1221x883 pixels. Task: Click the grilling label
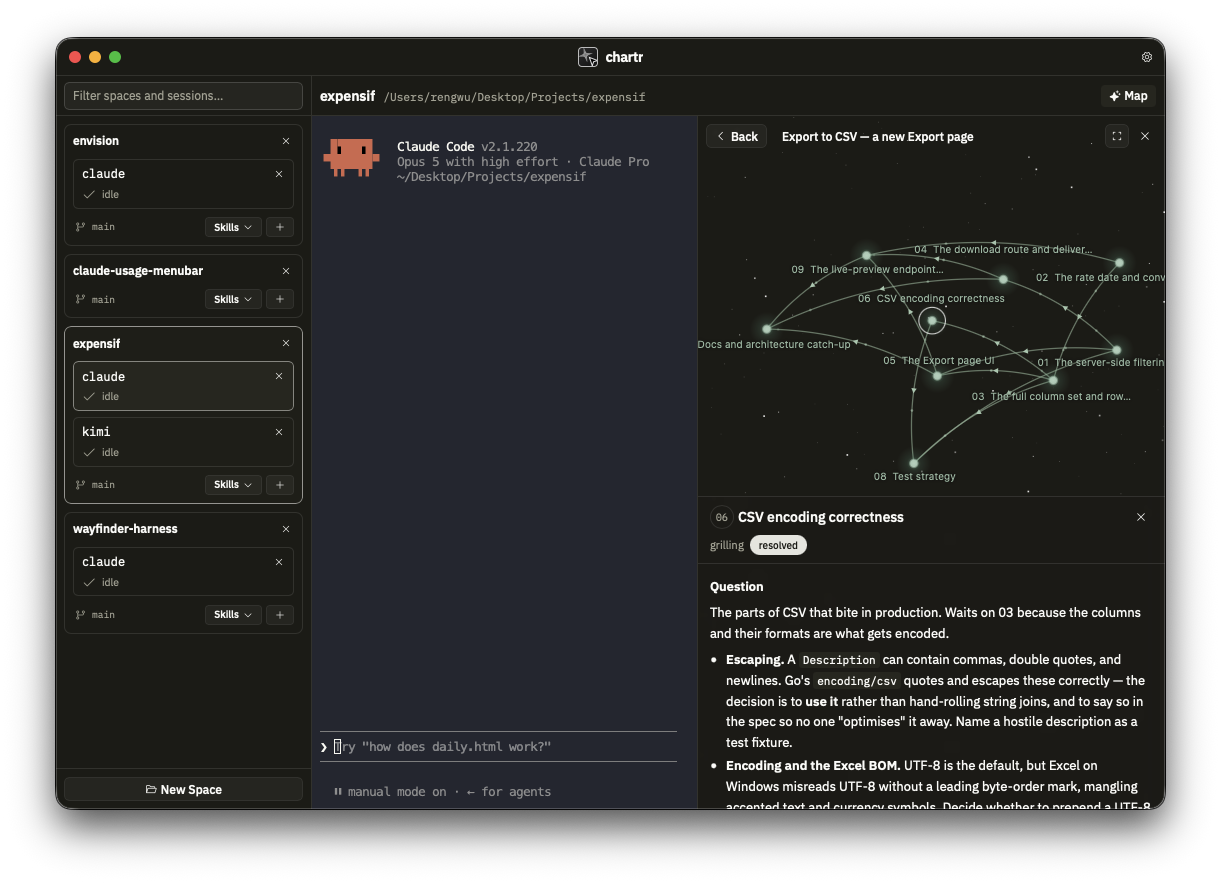pyautogui.click(x=727, y=545)
